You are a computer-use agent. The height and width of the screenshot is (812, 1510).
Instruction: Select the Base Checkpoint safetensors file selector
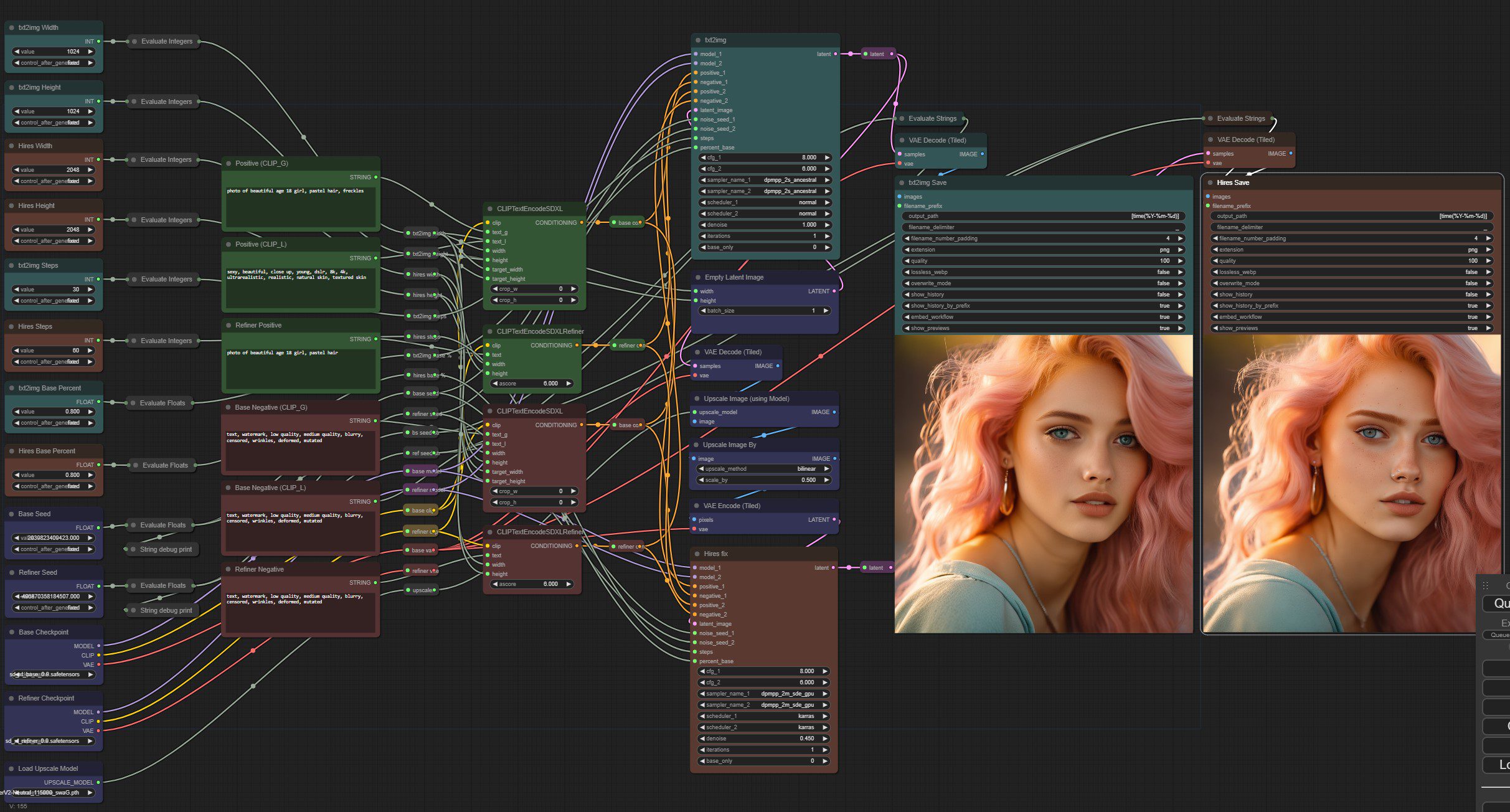point(53,674)
